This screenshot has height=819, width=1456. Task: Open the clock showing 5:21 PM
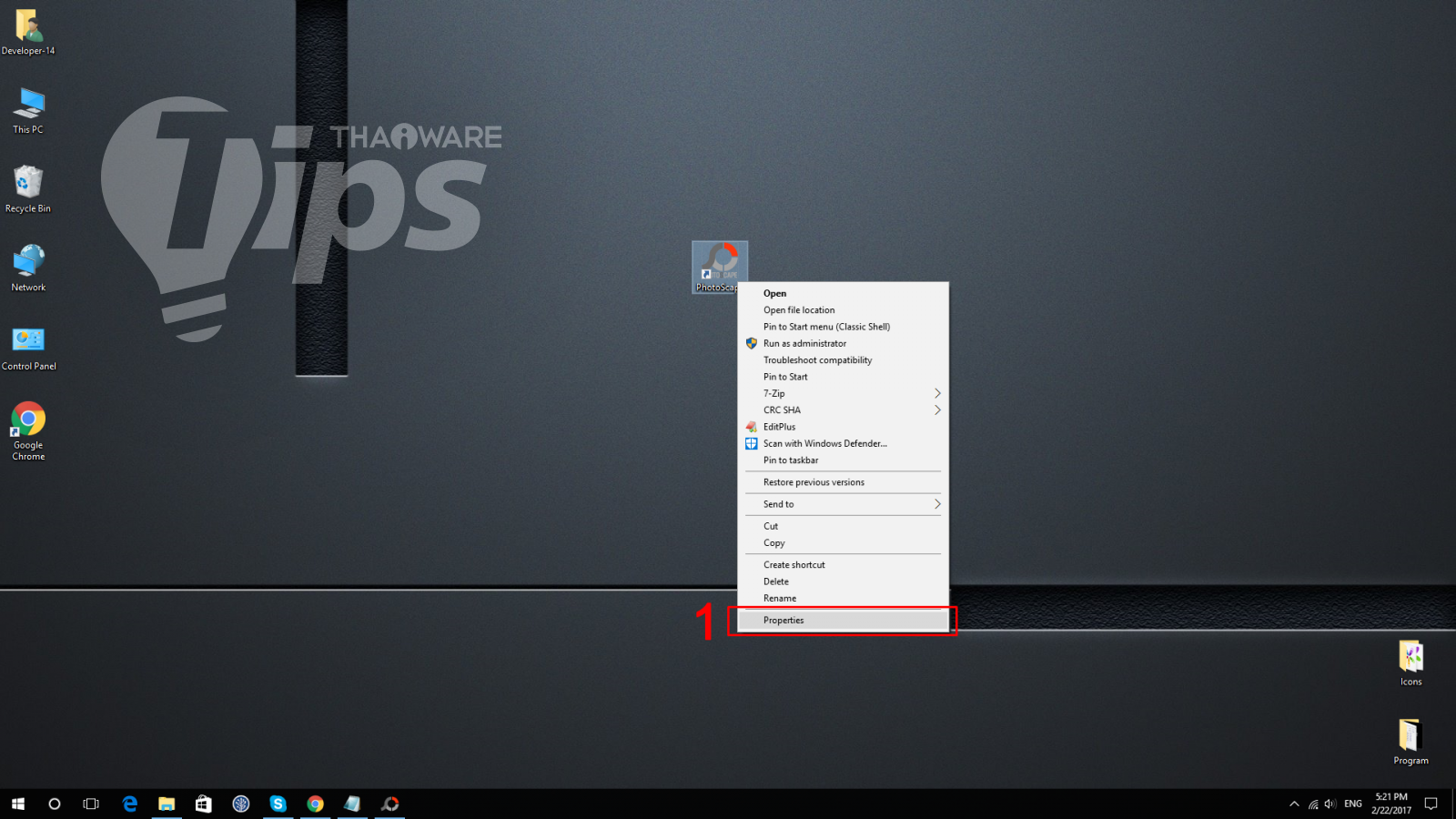(1391, 804)
